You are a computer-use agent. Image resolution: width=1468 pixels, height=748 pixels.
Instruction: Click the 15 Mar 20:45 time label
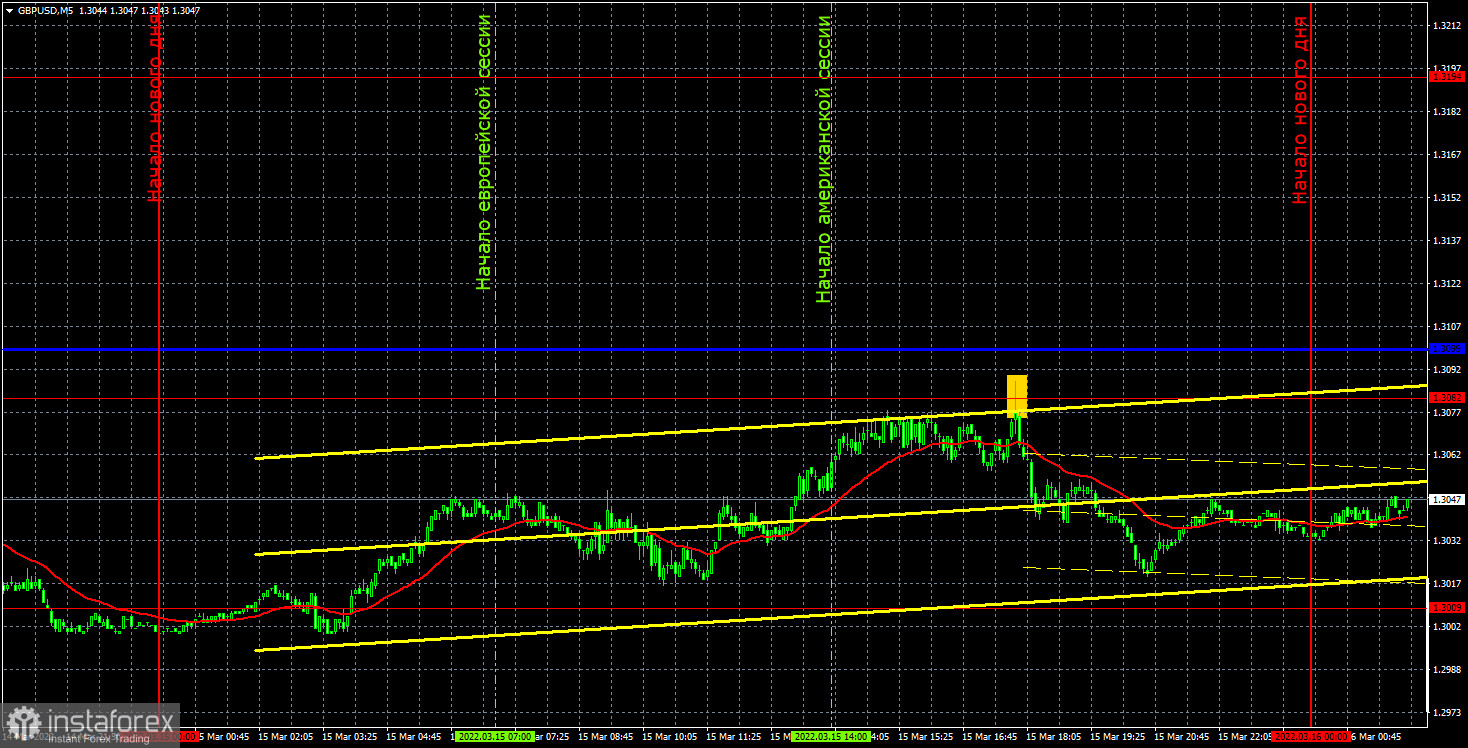click(1183, 736)
